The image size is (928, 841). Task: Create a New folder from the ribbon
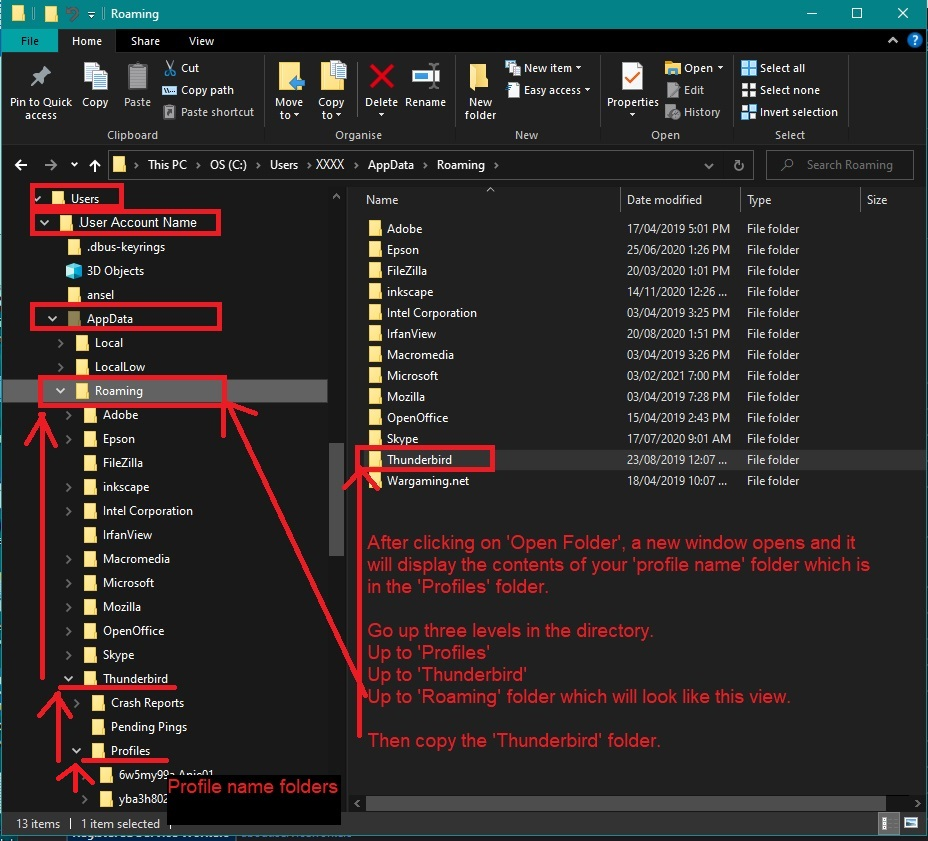(x=480, y=80)
